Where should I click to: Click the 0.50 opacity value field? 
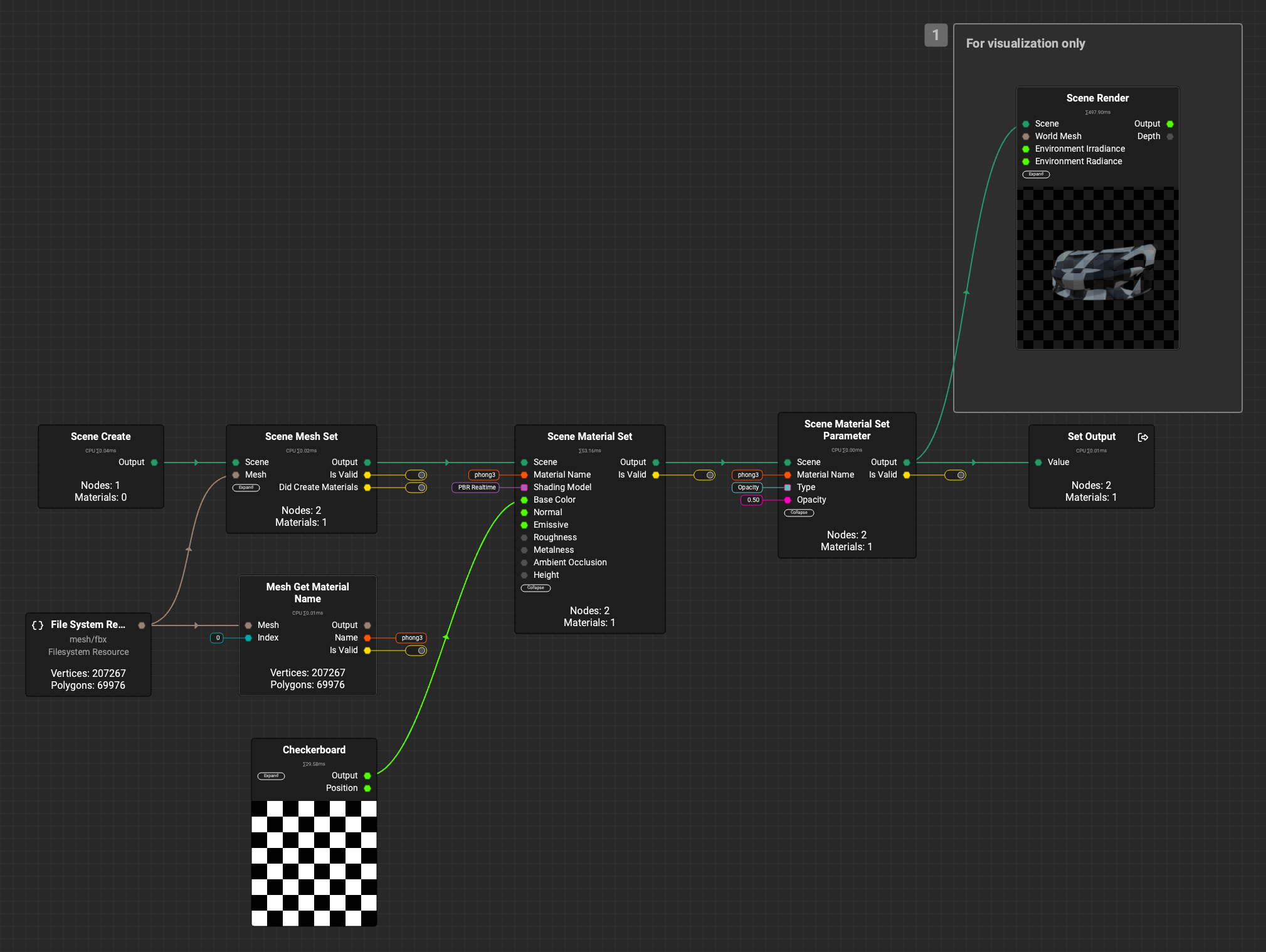[x=752, y=500]
